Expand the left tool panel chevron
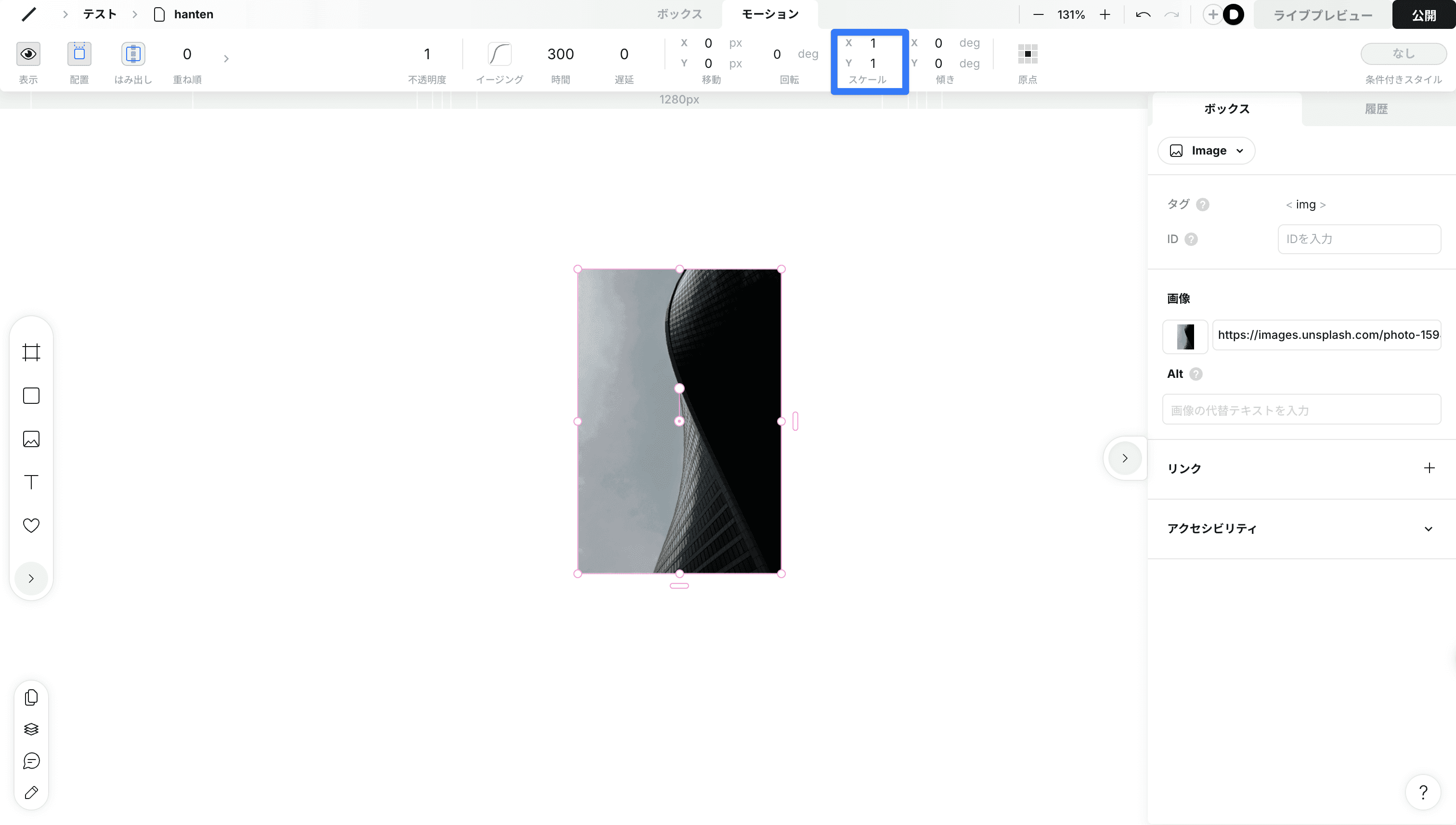 point(31,579)
